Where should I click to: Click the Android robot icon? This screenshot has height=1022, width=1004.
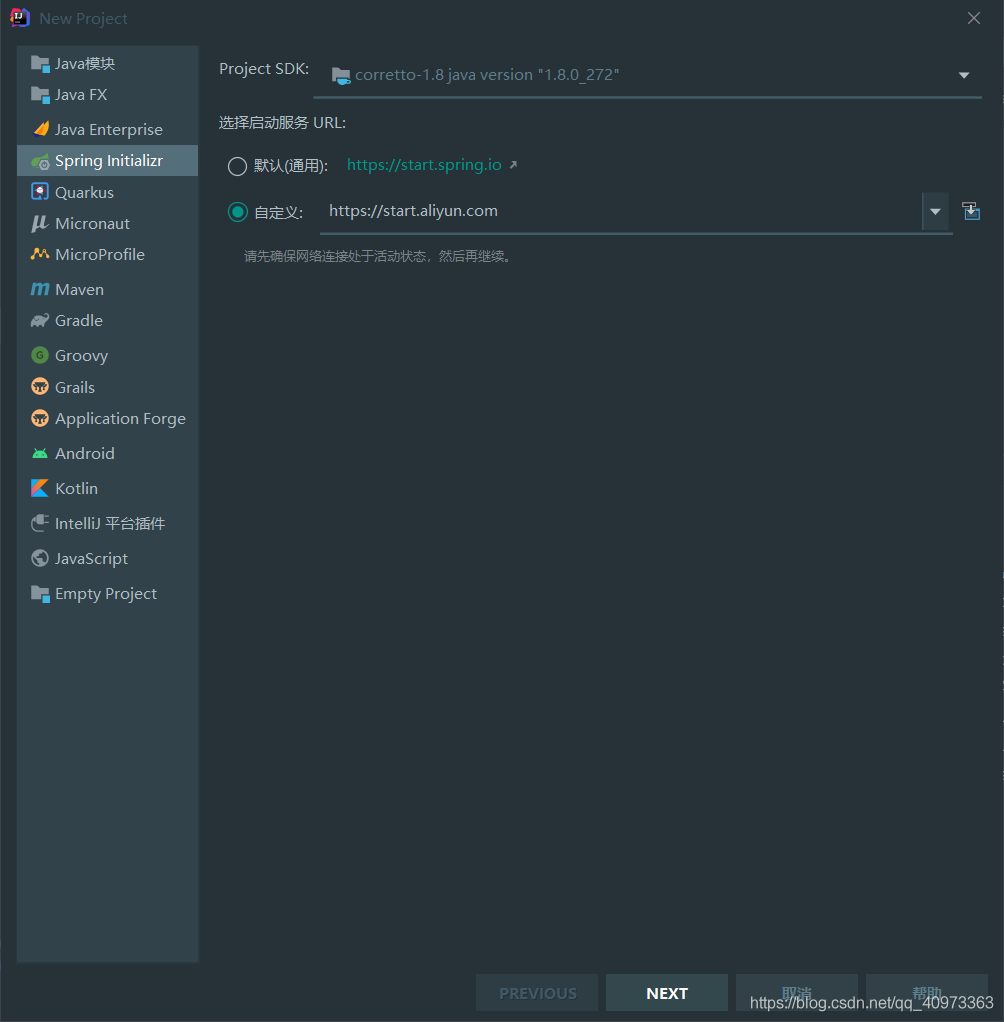(x=40, y=454)
